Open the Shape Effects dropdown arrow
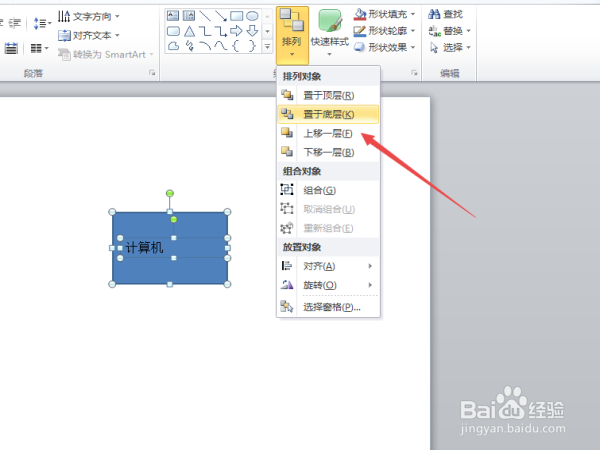Viewport: 600px width, 450px height. click(x=413, y=47)
